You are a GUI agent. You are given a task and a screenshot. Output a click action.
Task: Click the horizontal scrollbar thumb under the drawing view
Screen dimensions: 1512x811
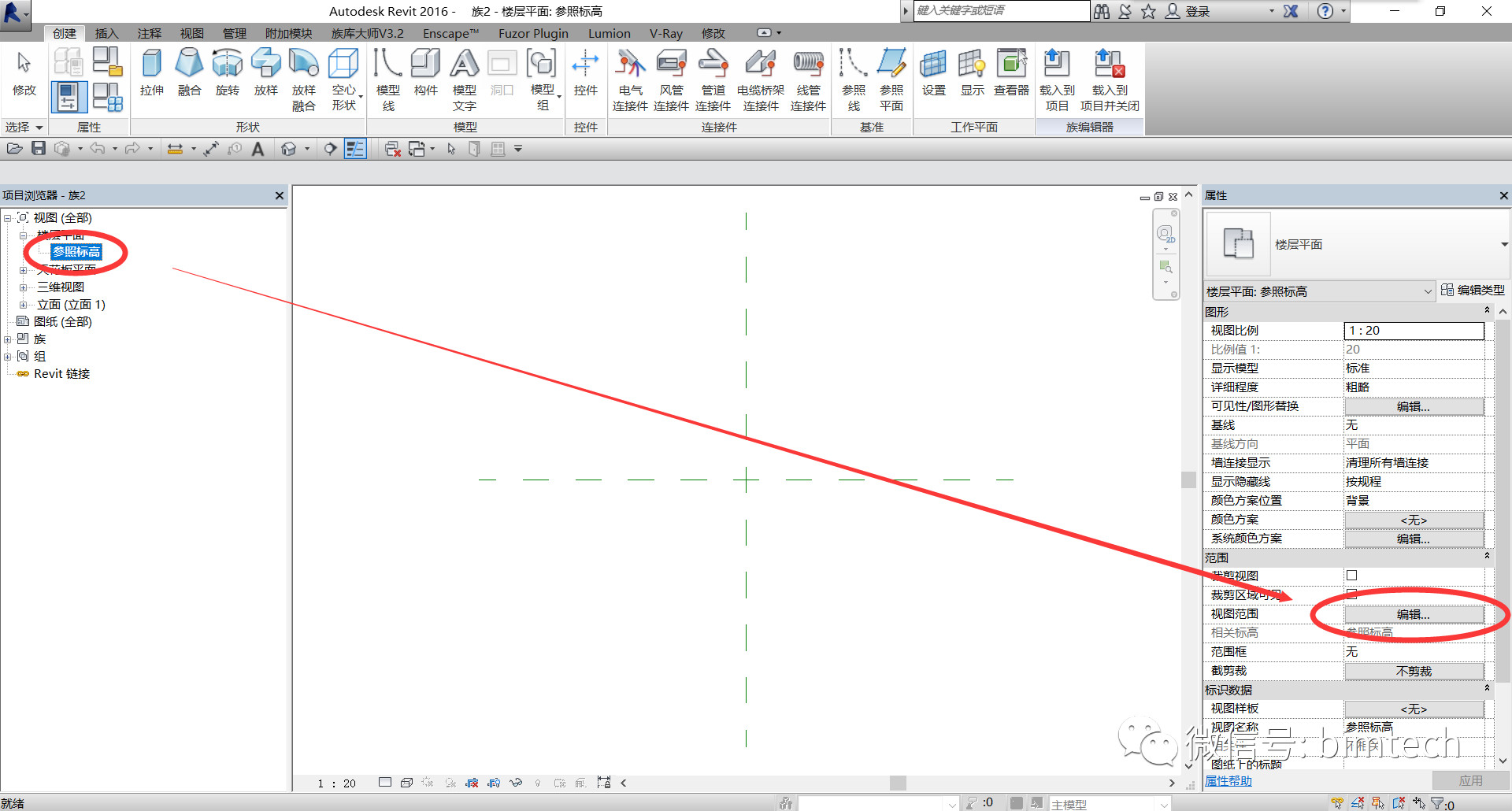tap(898, 783)
